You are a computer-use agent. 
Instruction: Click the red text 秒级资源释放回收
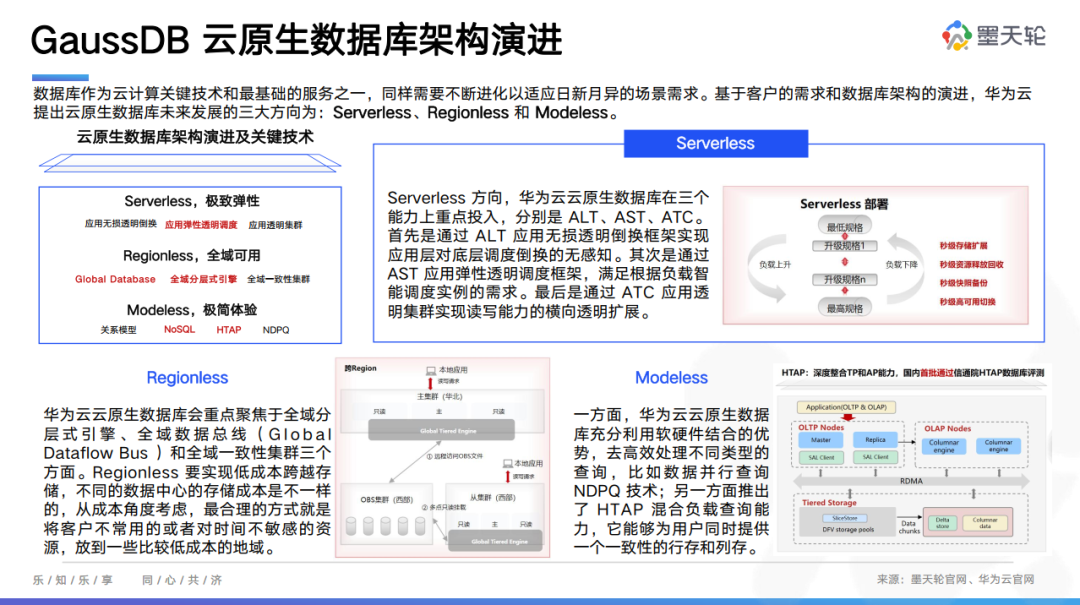tap(971, 264)
